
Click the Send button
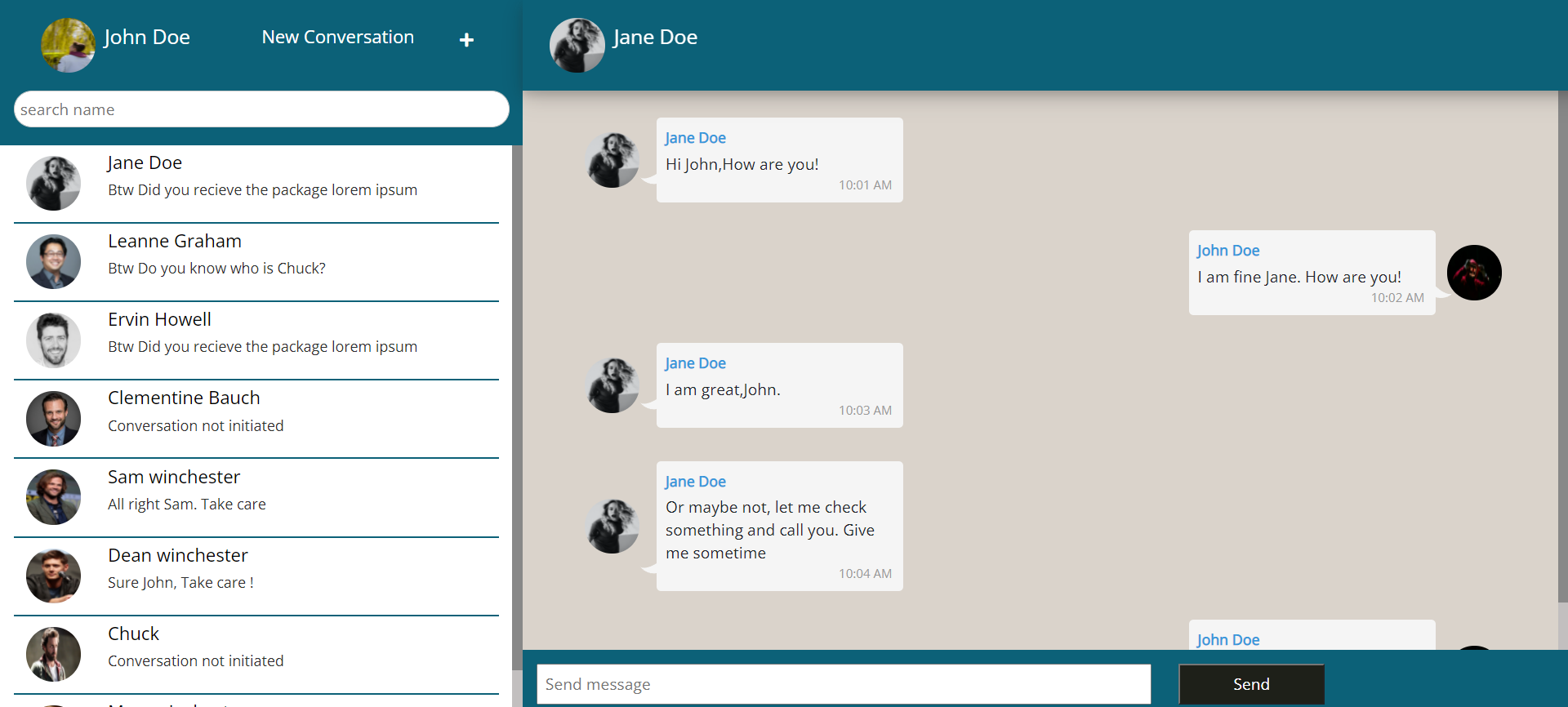[x=1251, y=684]
